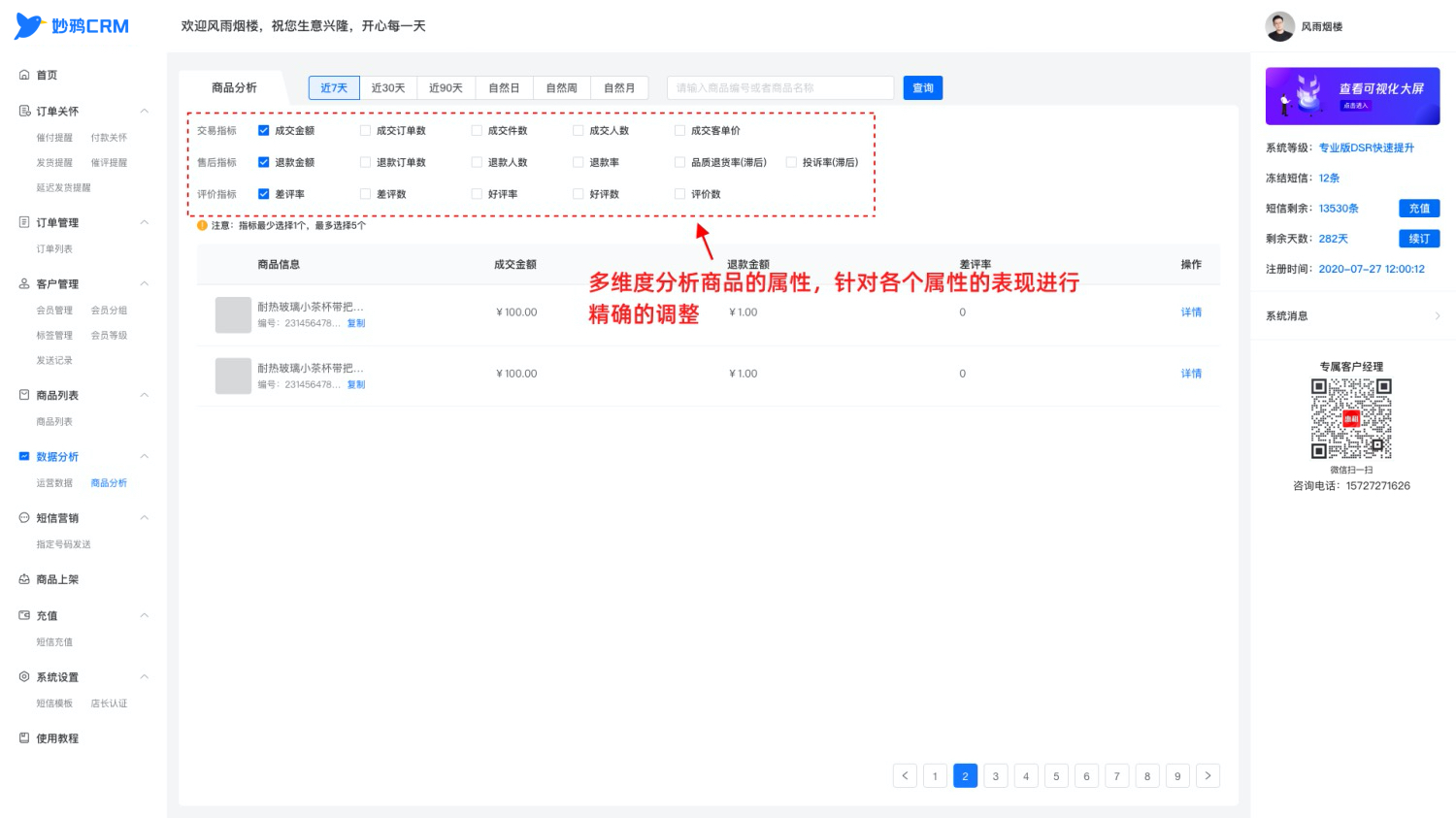Go to next page arrow
Screen dimensions: 1456x818
[x=1208, y=775]
